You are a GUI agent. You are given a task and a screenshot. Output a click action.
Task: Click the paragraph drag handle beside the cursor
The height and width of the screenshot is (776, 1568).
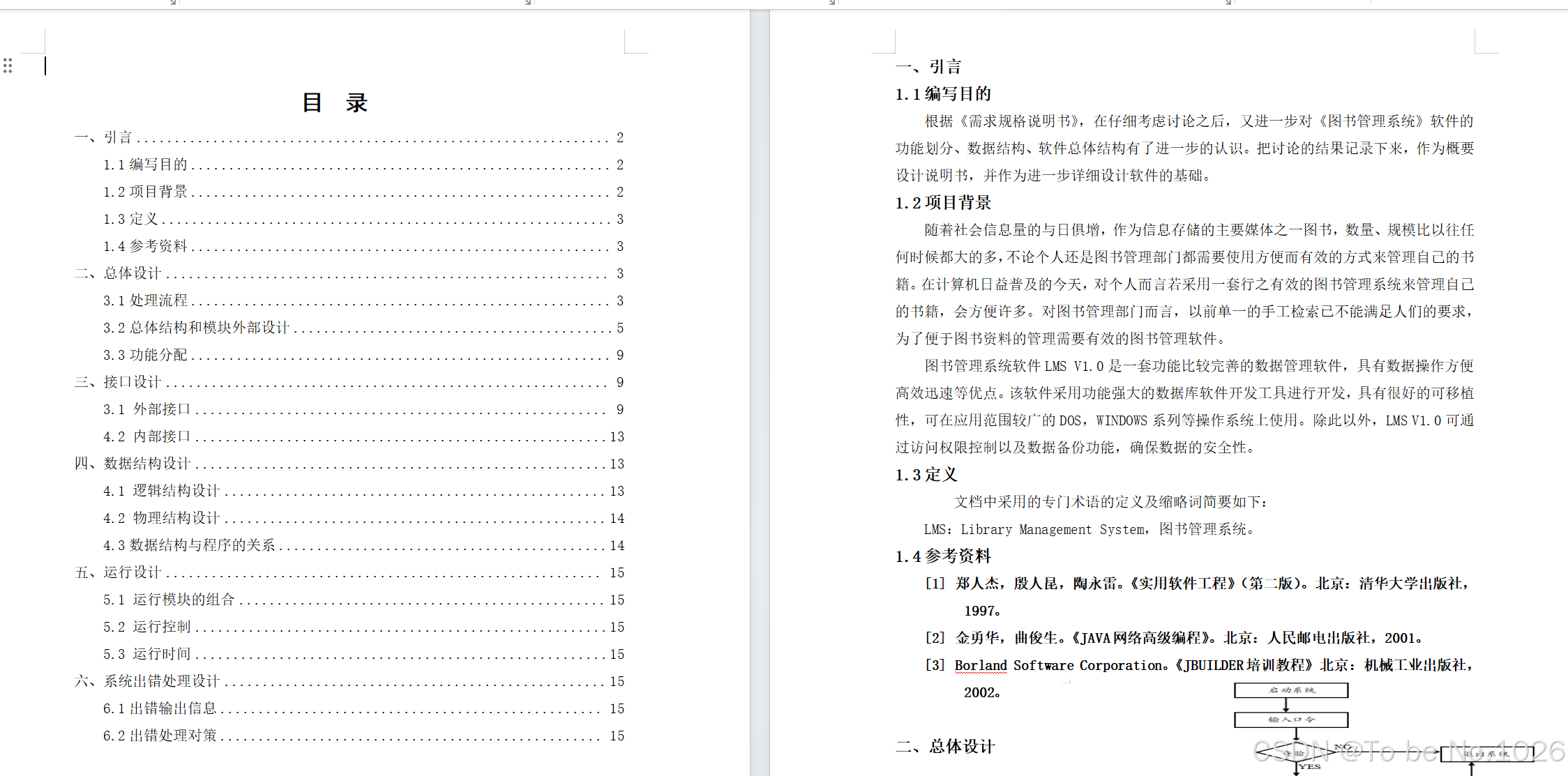click(x=8, y=66)
